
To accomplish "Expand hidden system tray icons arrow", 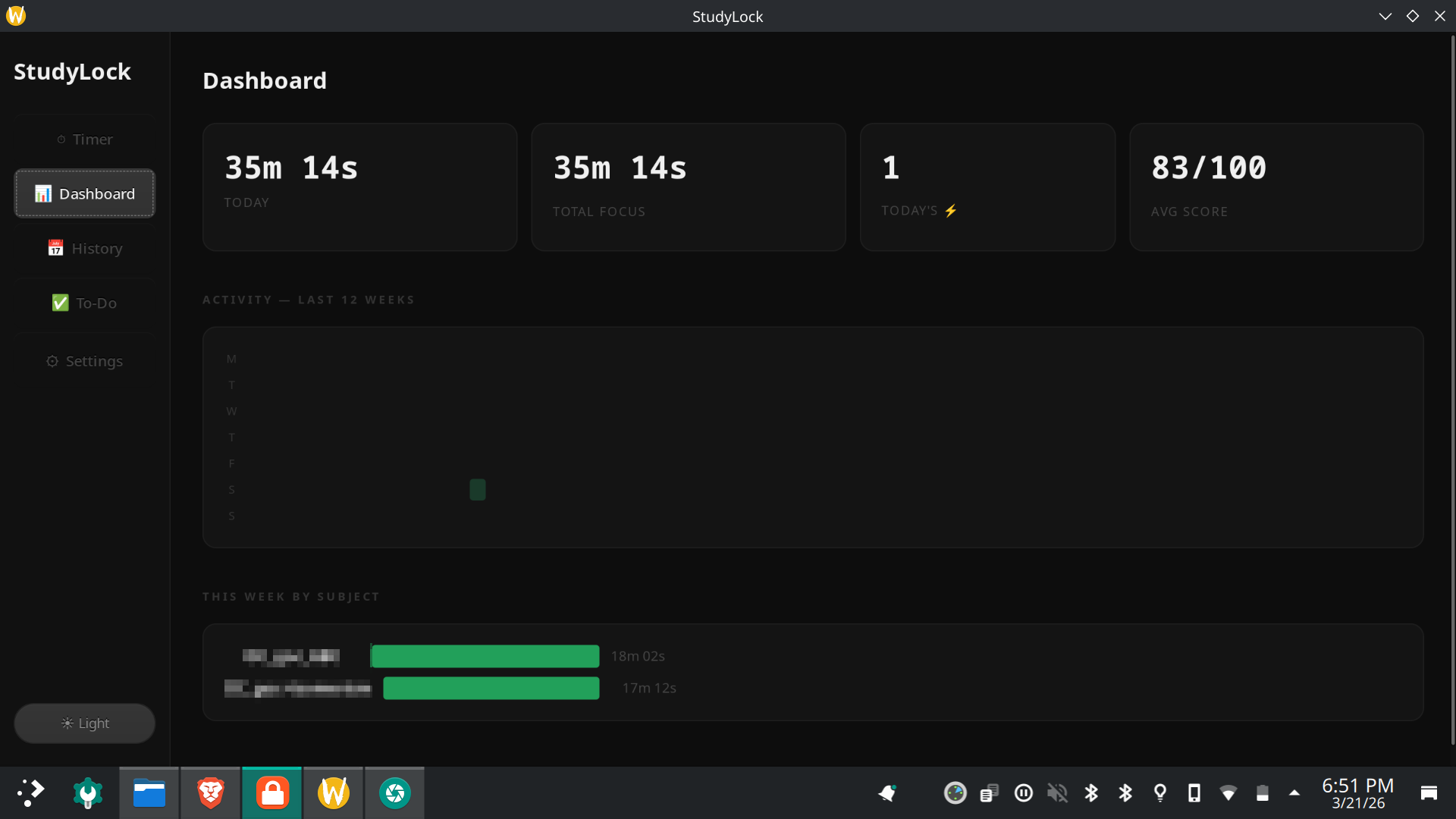I will tap(1294, 793).
